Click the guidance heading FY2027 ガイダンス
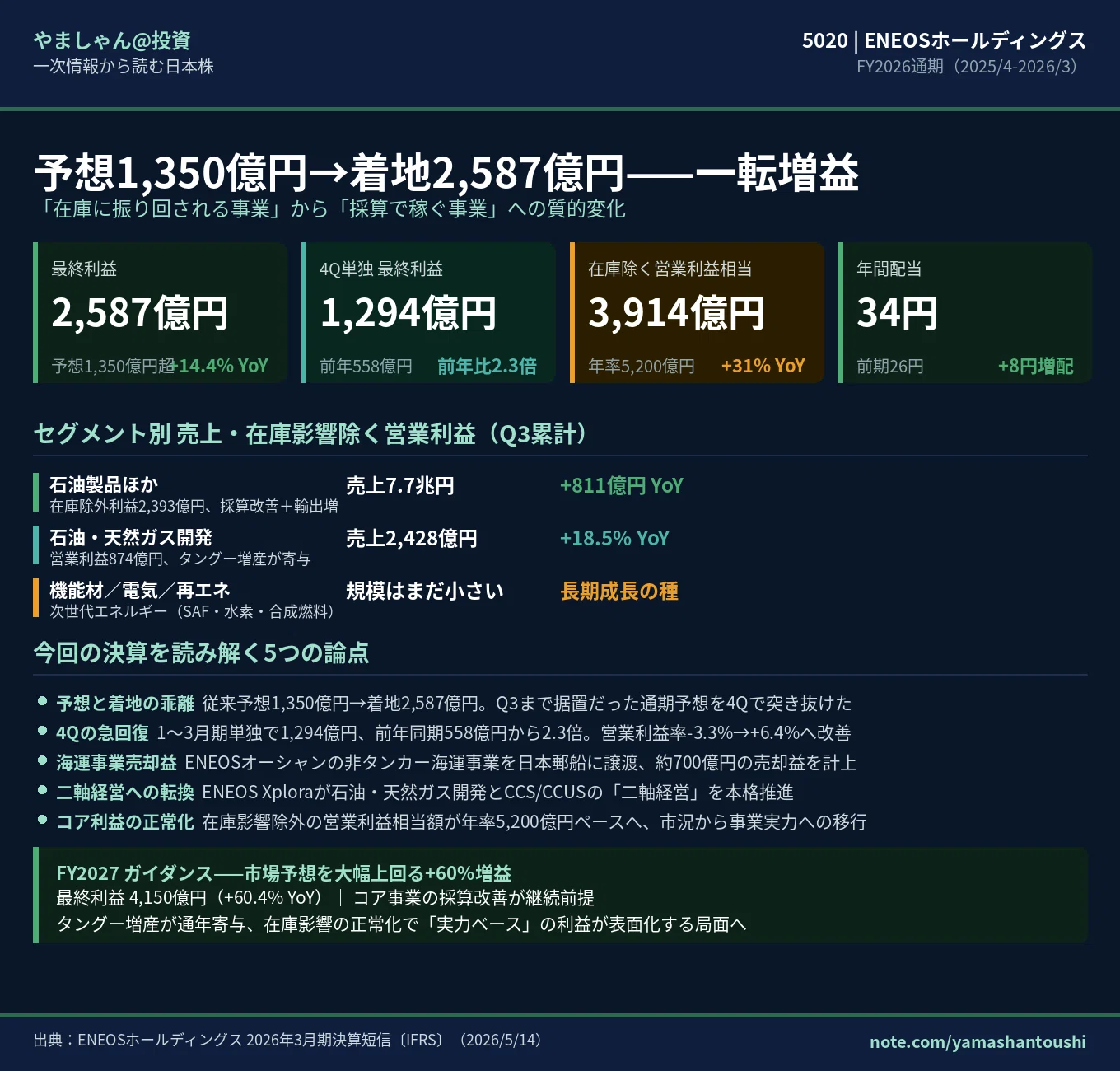1120x1071 pixels. click(x=283, y=873)
